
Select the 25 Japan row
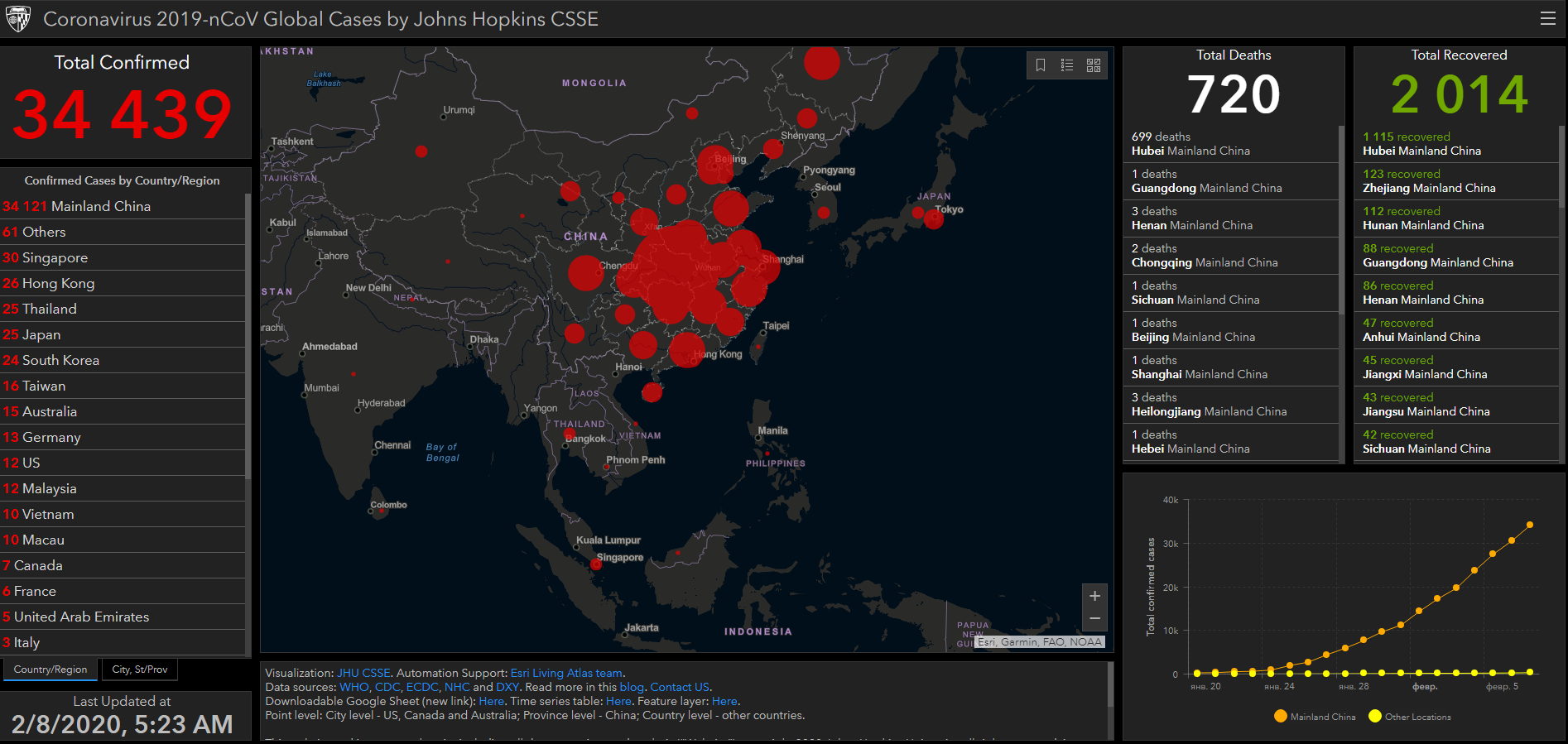click(x=123, y=334)
